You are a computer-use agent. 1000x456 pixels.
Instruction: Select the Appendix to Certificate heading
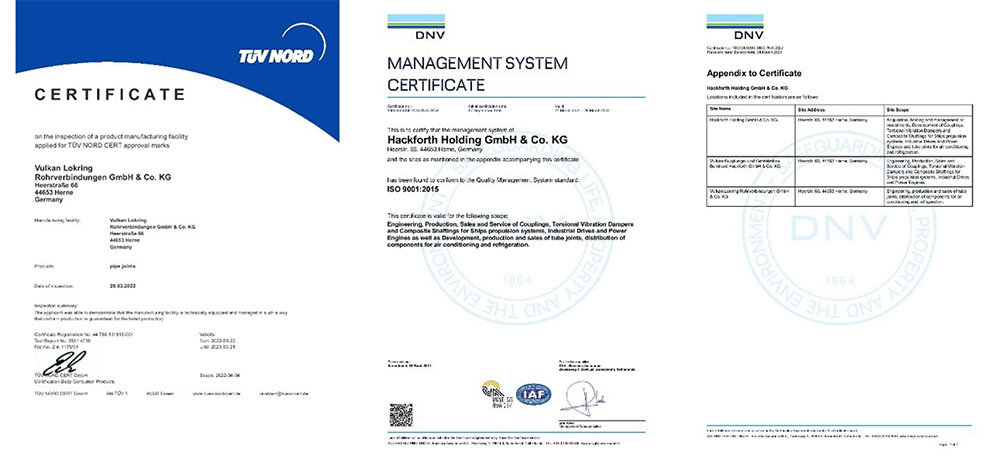(x=754, y=73)
